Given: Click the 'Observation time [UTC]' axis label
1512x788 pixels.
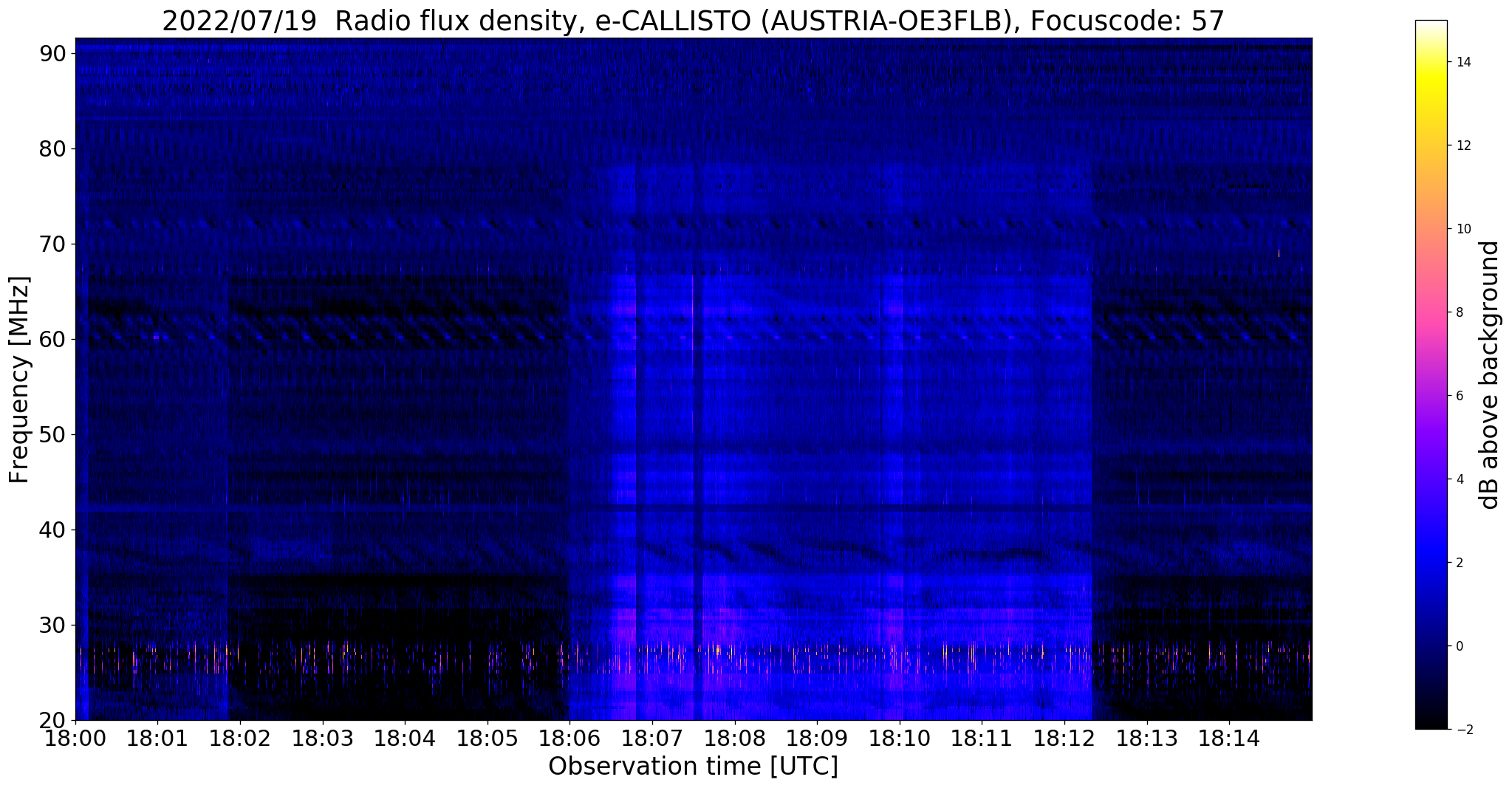Looking at the screenshot, I should tap(693, 767).
